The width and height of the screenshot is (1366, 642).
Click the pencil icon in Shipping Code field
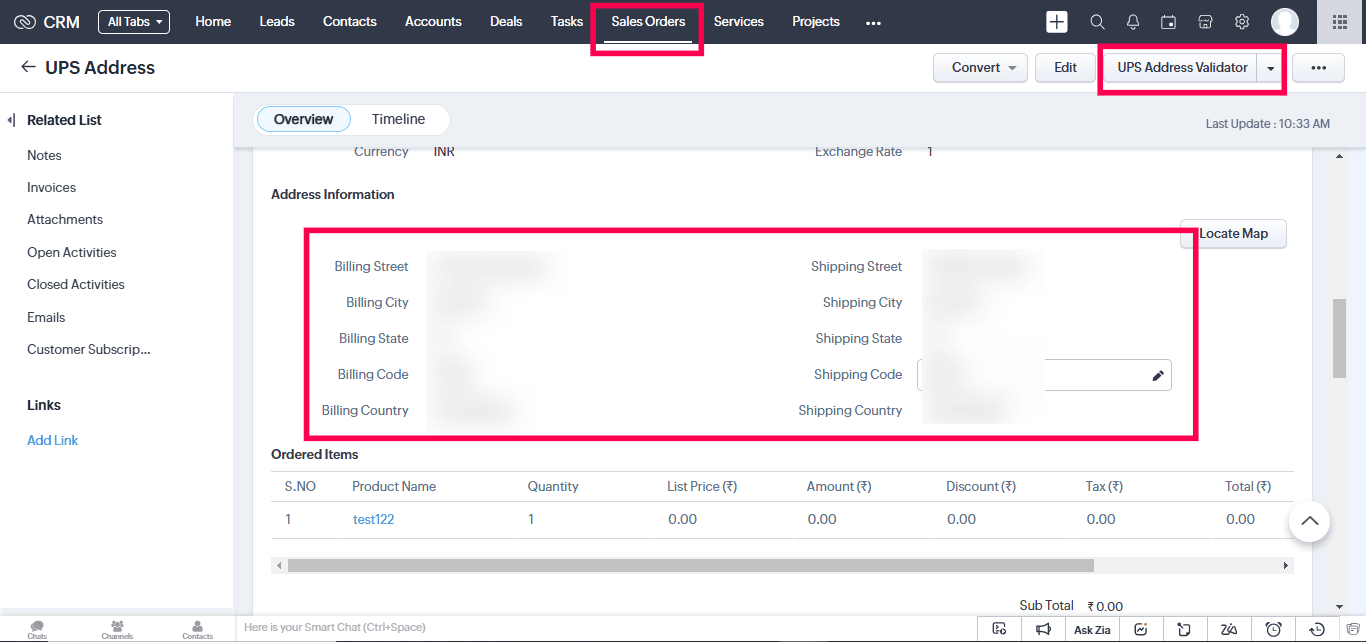[1158, 376]
